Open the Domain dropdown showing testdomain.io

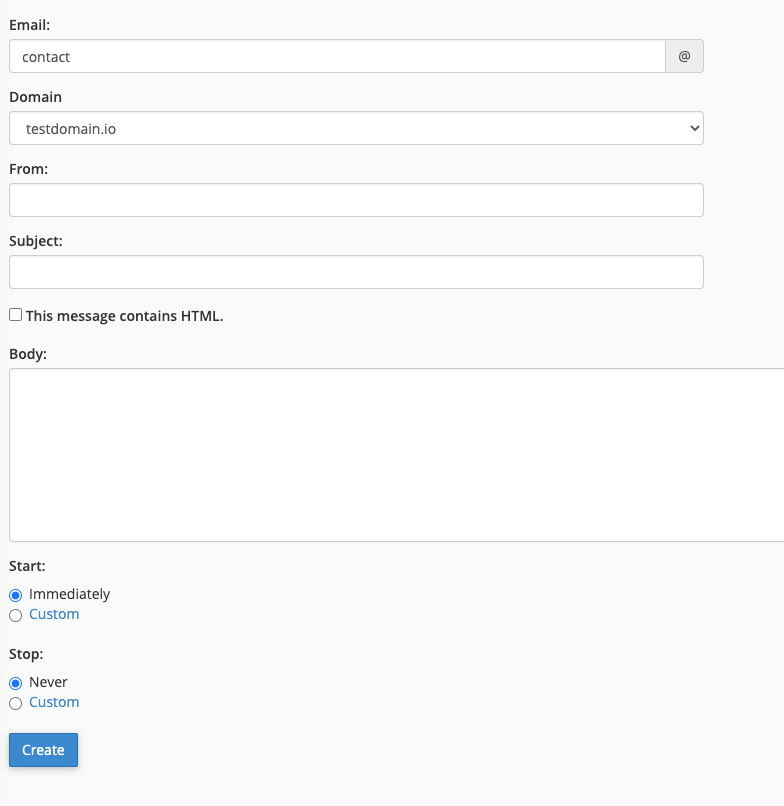coord(356,129)
